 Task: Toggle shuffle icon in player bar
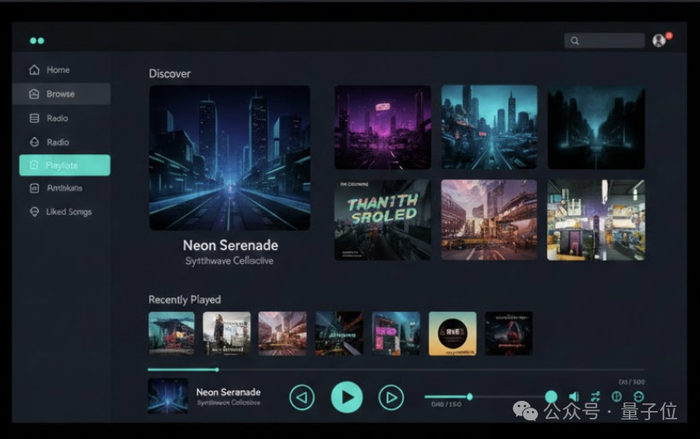click(596, 396)
